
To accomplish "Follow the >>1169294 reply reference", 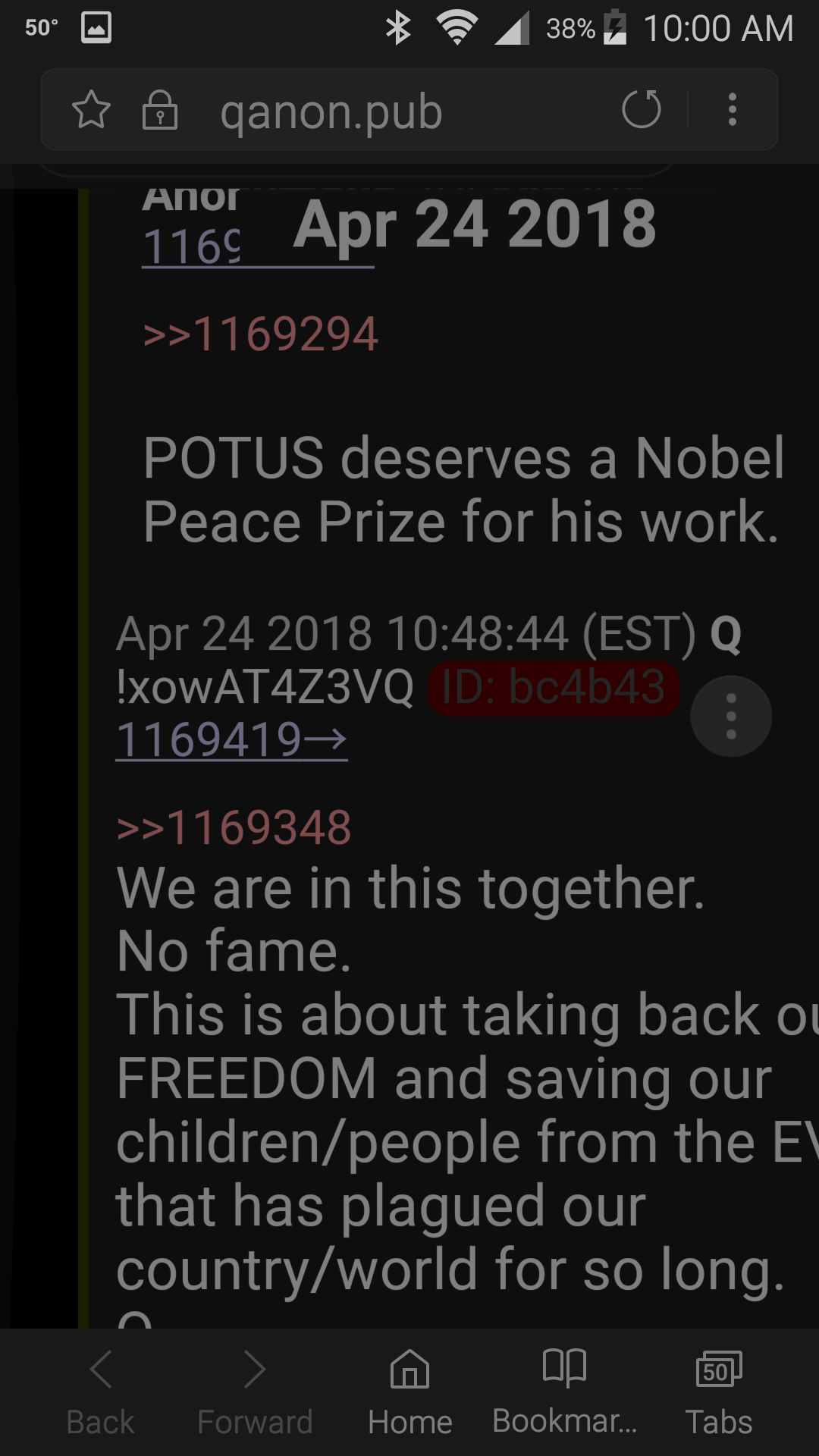I will 260,334.
